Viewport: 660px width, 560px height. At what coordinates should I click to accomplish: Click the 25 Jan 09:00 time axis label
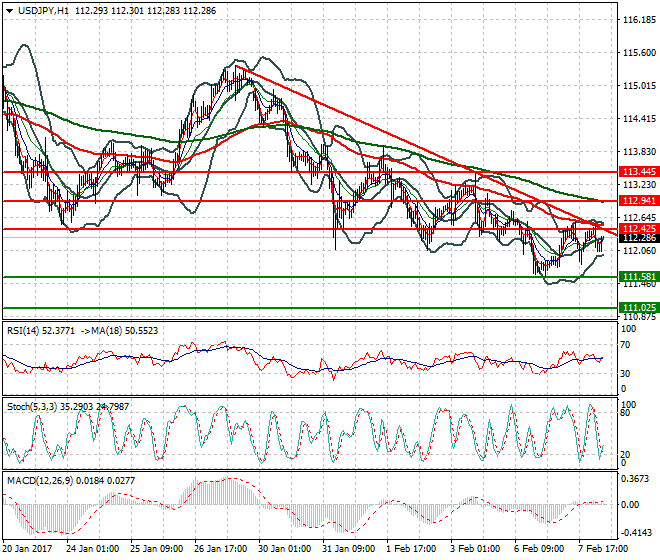point(157,549)
